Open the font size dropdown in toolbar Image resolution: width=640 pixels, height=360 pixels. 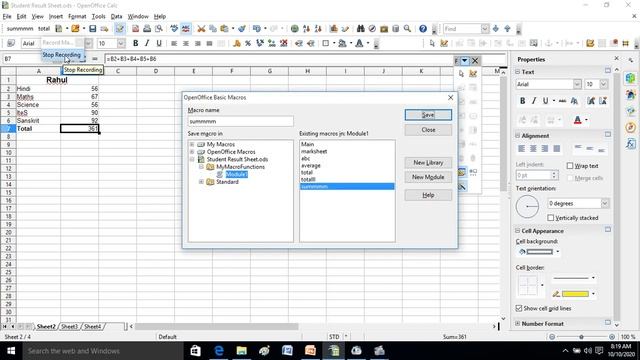tap(121, 43)
